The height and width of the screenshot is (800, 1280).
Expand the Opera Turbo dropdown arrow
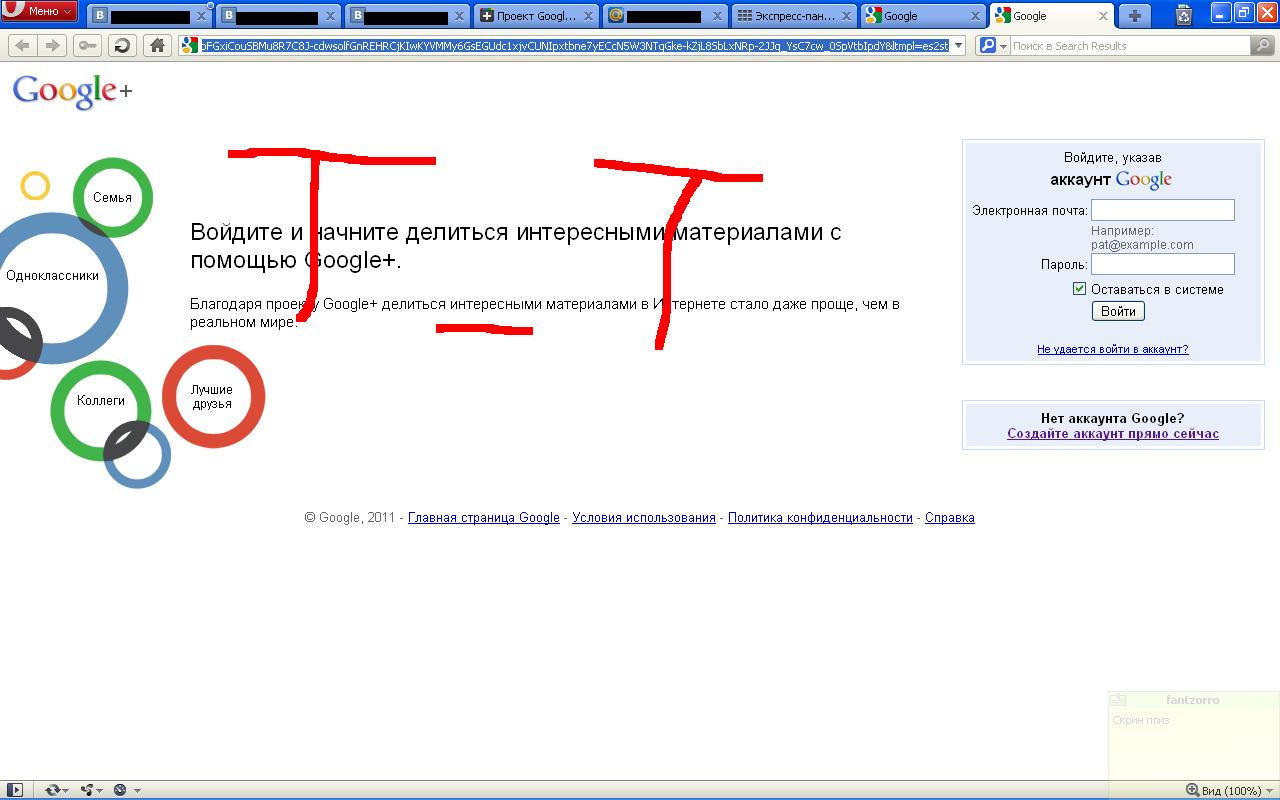point(136,791)
